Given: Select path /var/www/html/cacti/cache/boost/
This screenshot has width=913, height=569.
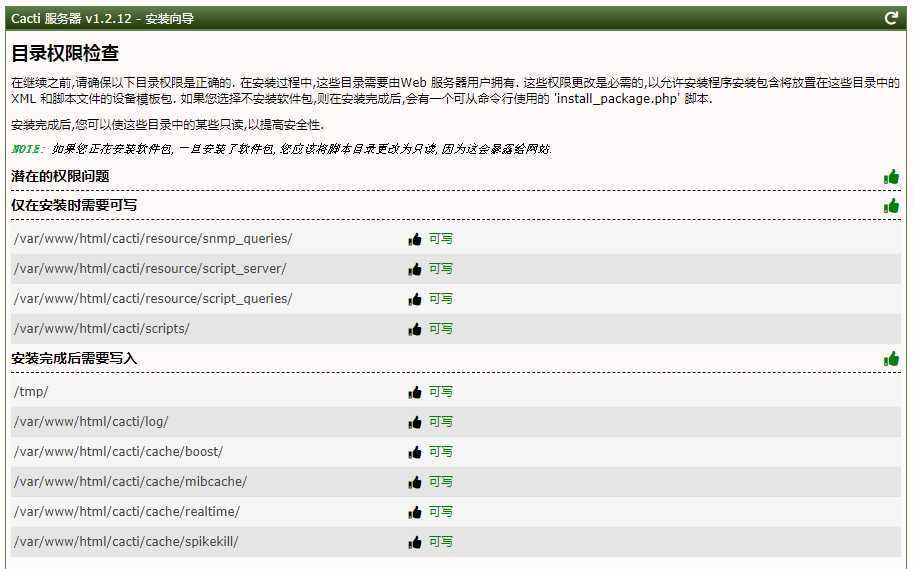Looking at the screenshot, I should point(119,452).
